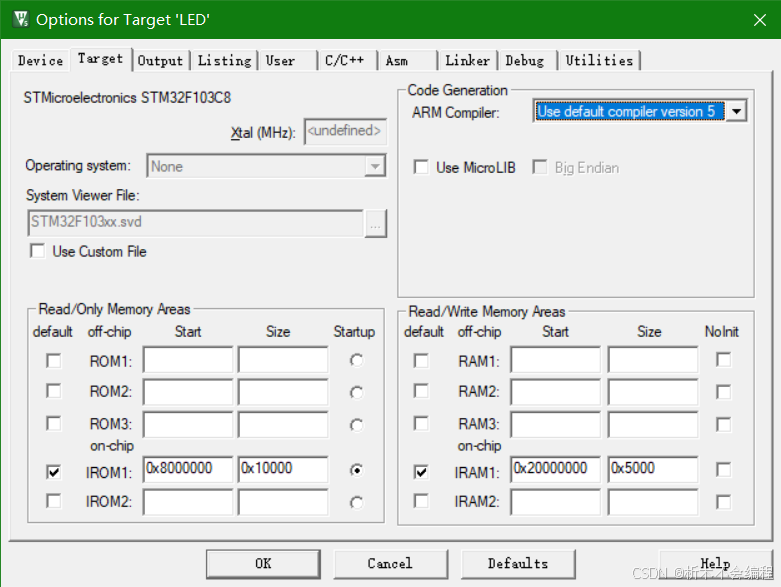Toggle IRAM2 NoInit checkbox
The height and width of the screenshot is (587, 781).
tap(724, 502)
